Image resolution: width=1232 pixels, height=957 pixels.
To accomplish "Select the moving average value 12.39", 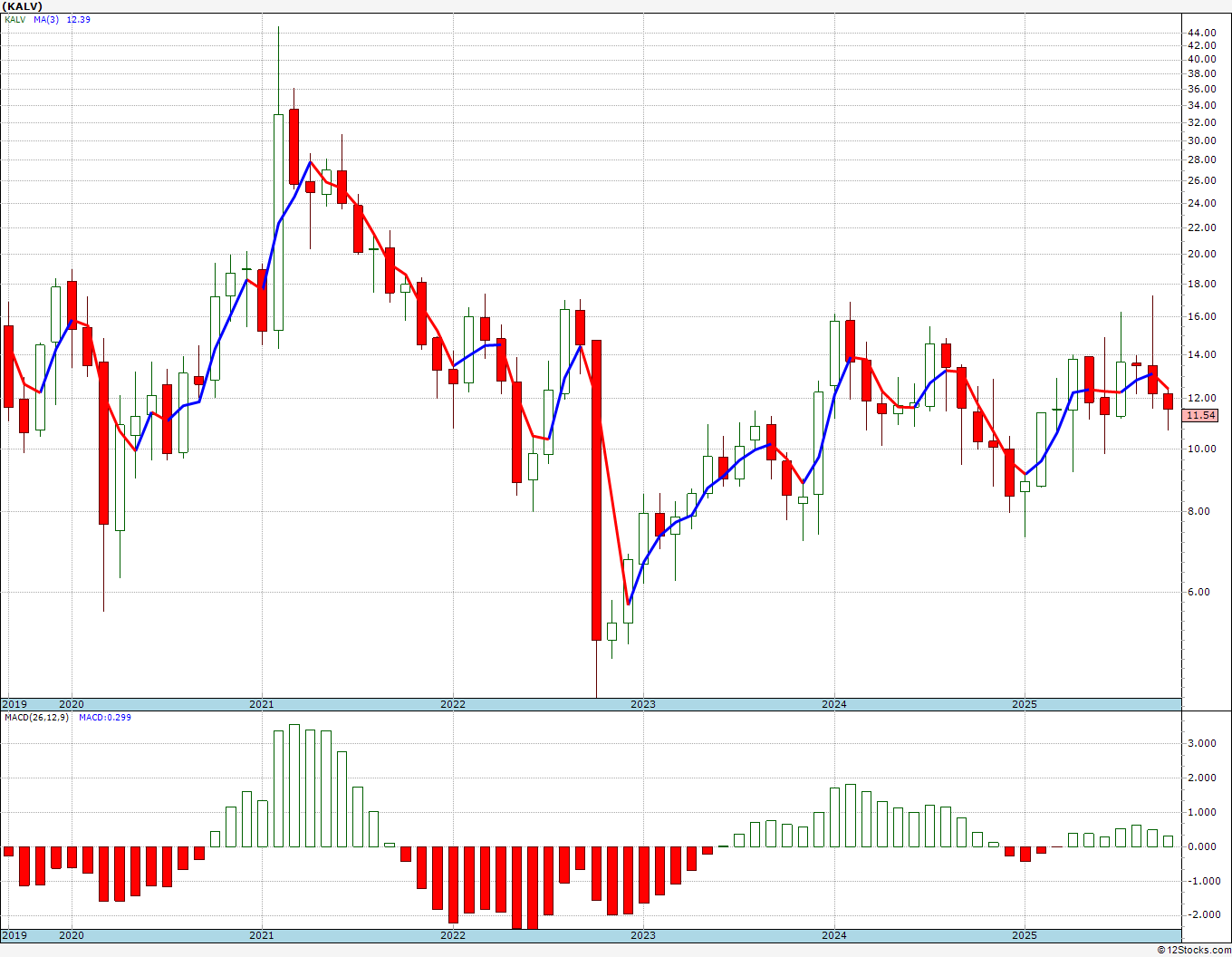I will point(78,19).
